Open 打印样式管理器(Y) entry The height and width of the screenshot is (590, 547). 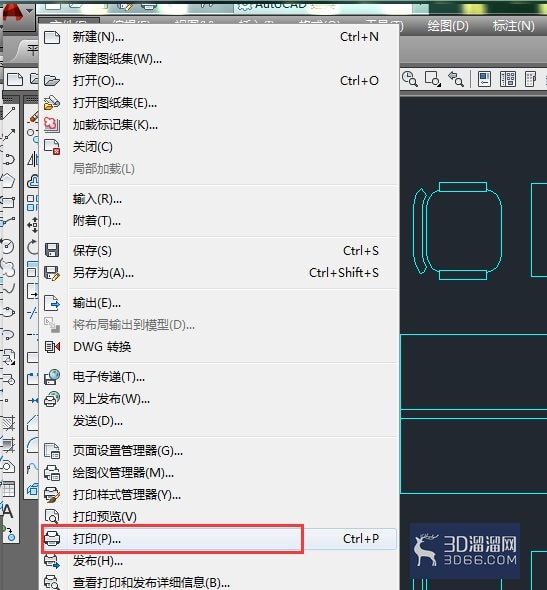[x=219, y=495]
